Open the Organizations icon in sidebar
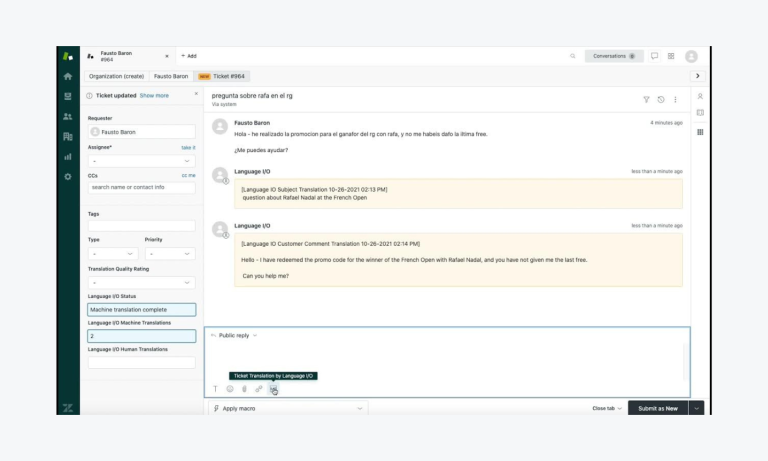The height and width of the screenshot is (461, 768). tap(68, 137)
